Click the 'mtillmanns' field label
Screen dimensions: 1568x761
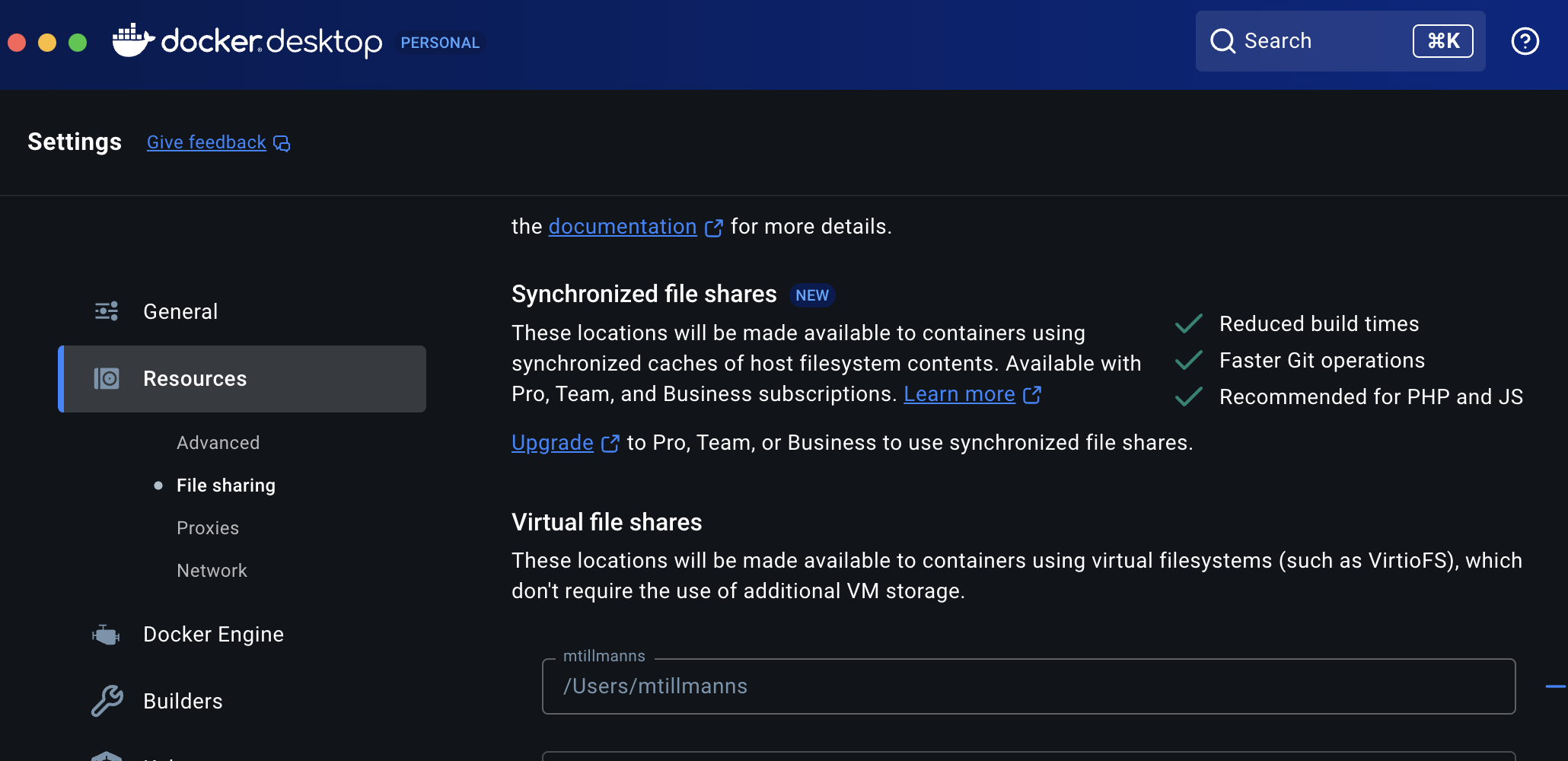pyautogui.click(x=604, y=656)
